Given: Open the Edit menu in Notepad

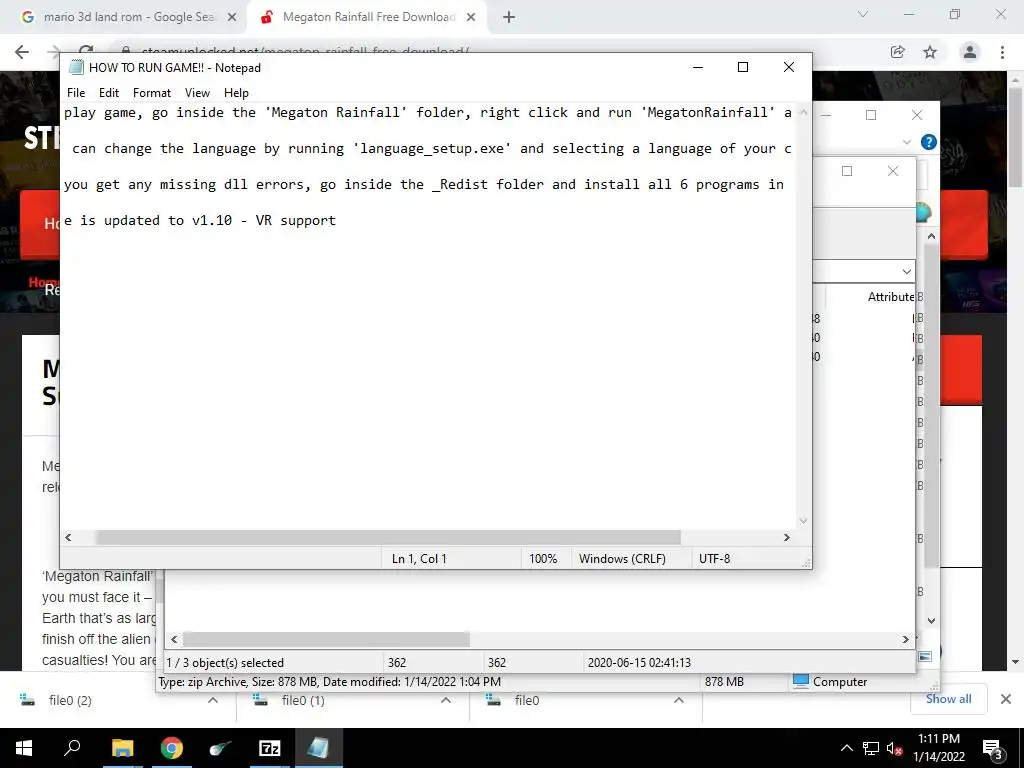Looking at the screenshot, I should click(108, 93).
